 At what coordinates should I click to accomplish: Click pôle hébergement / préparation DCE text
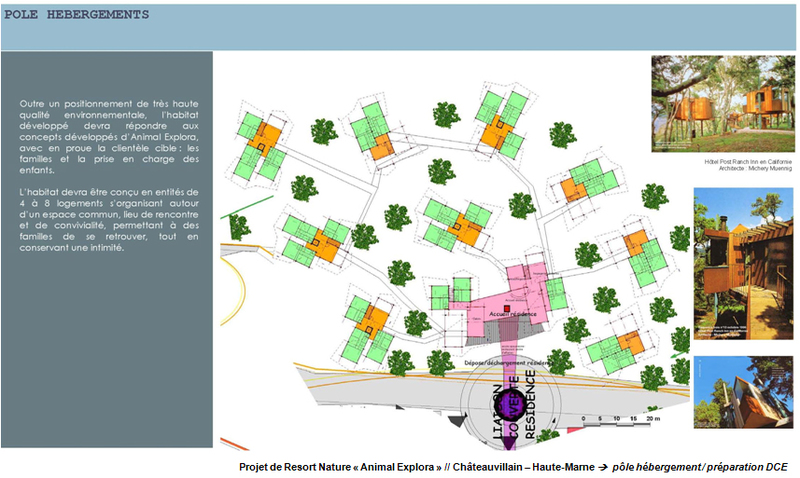pyautogui.click(x=699, y=467)
